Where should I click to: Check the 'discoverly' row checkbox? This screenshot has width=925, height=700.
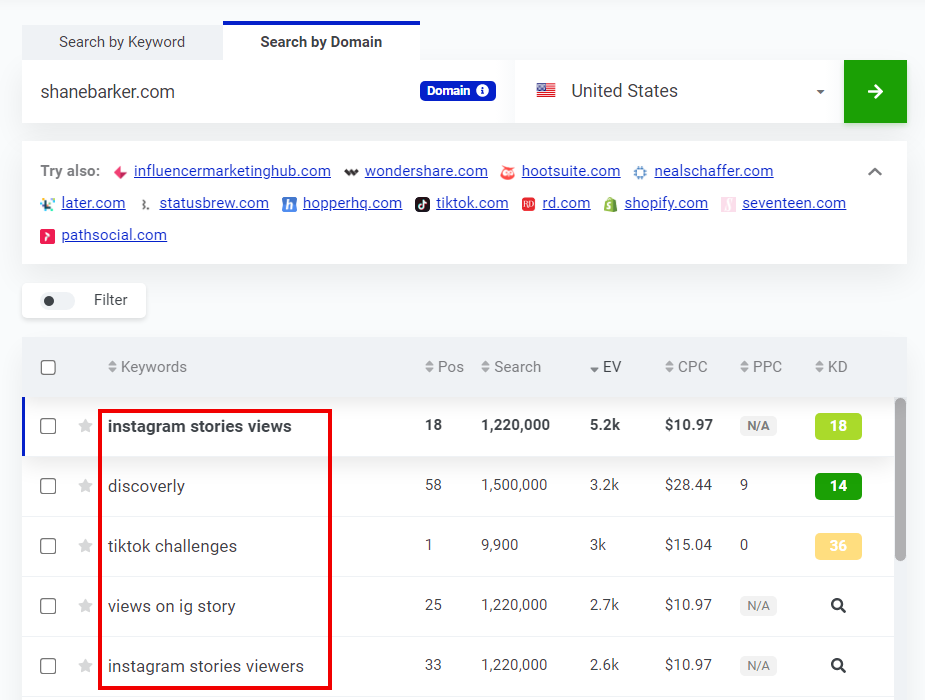point(48,486)
